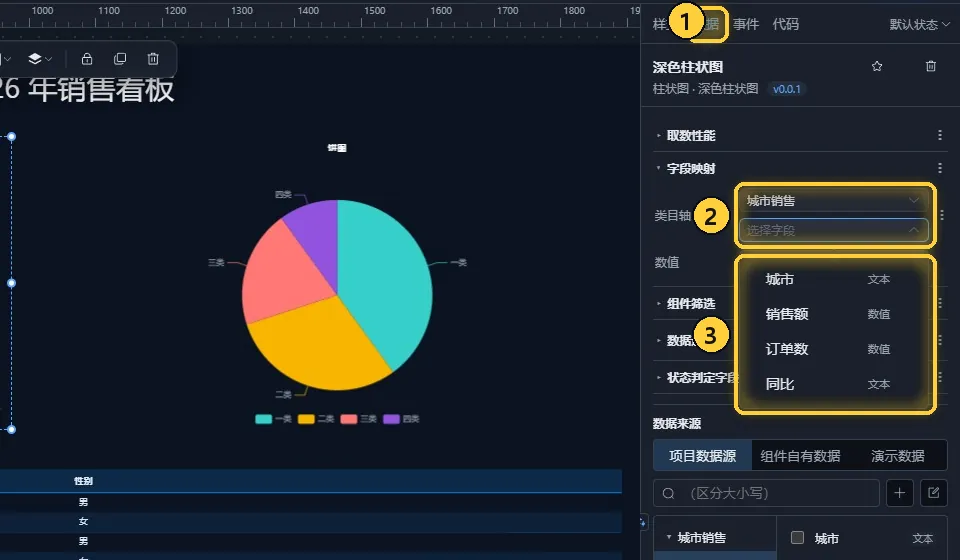Screen dimensions: 960x560
Task: Open more options for 字段映射 section
Action: pyautogui.click(x=940, y=168)
